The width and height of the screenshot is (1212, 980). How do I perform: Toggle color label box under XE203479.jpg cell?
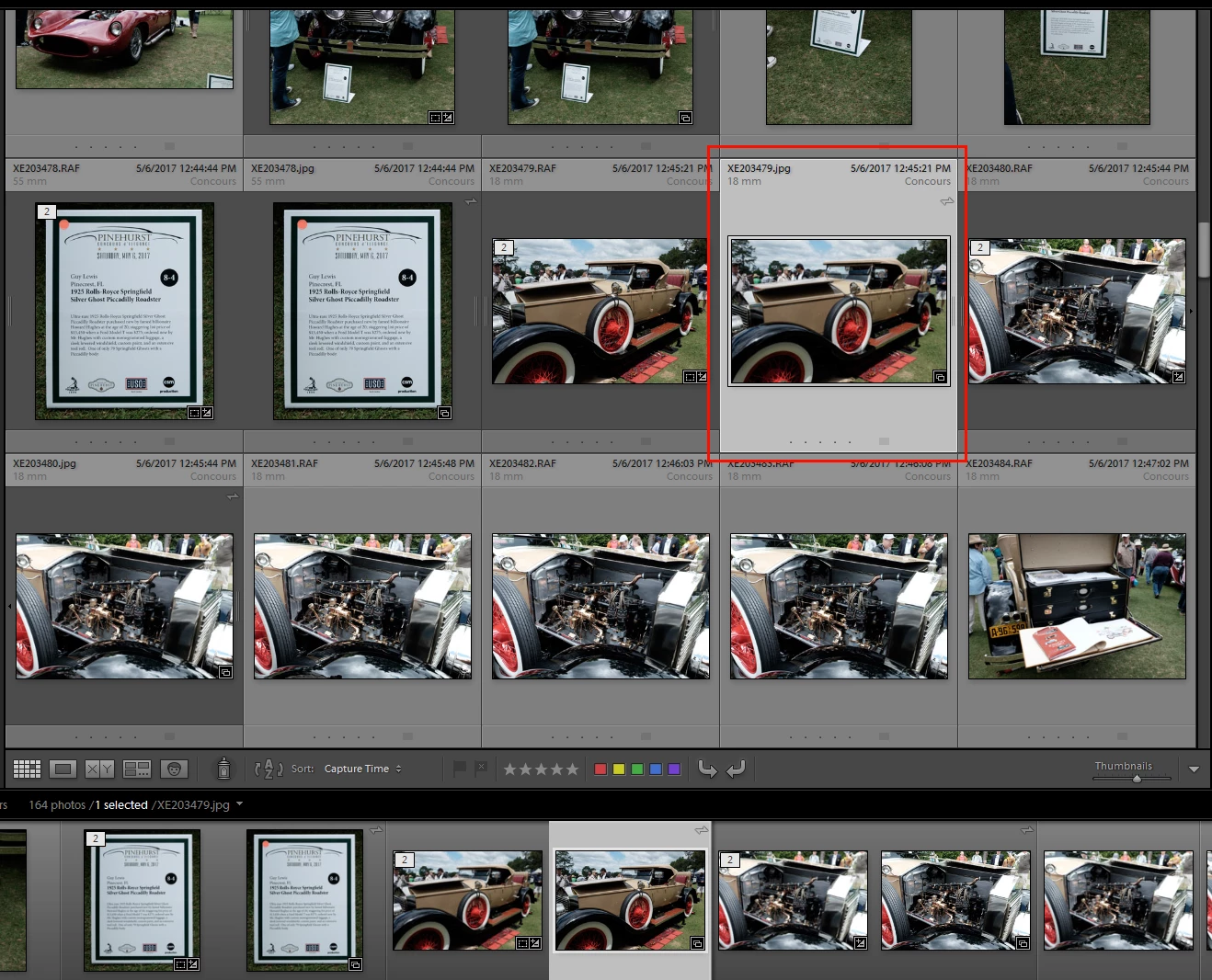click(884, 441)
